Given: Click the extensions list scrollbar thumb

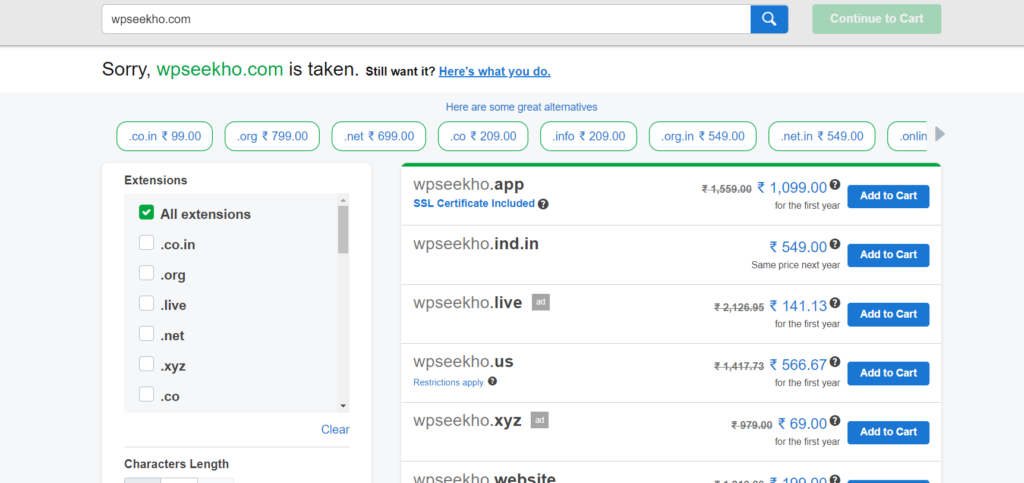Looking at the screenshot, I should [344, 229].
